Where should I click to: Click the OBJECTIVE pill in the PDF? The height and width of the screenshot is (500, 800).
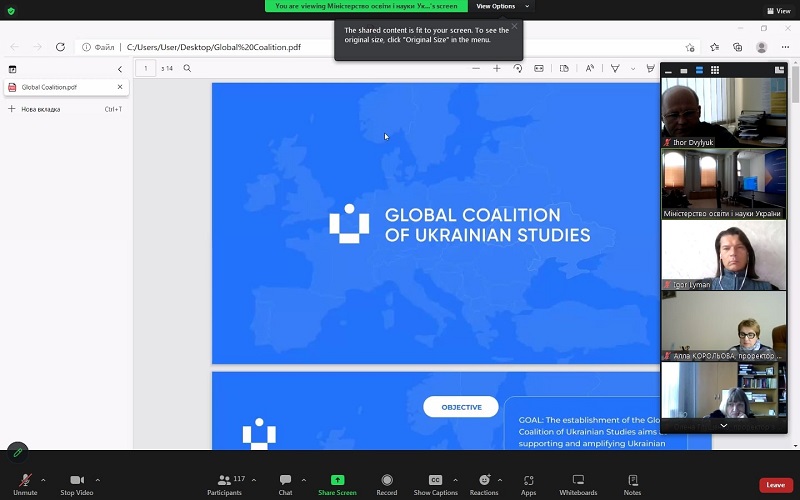[461, 407]
